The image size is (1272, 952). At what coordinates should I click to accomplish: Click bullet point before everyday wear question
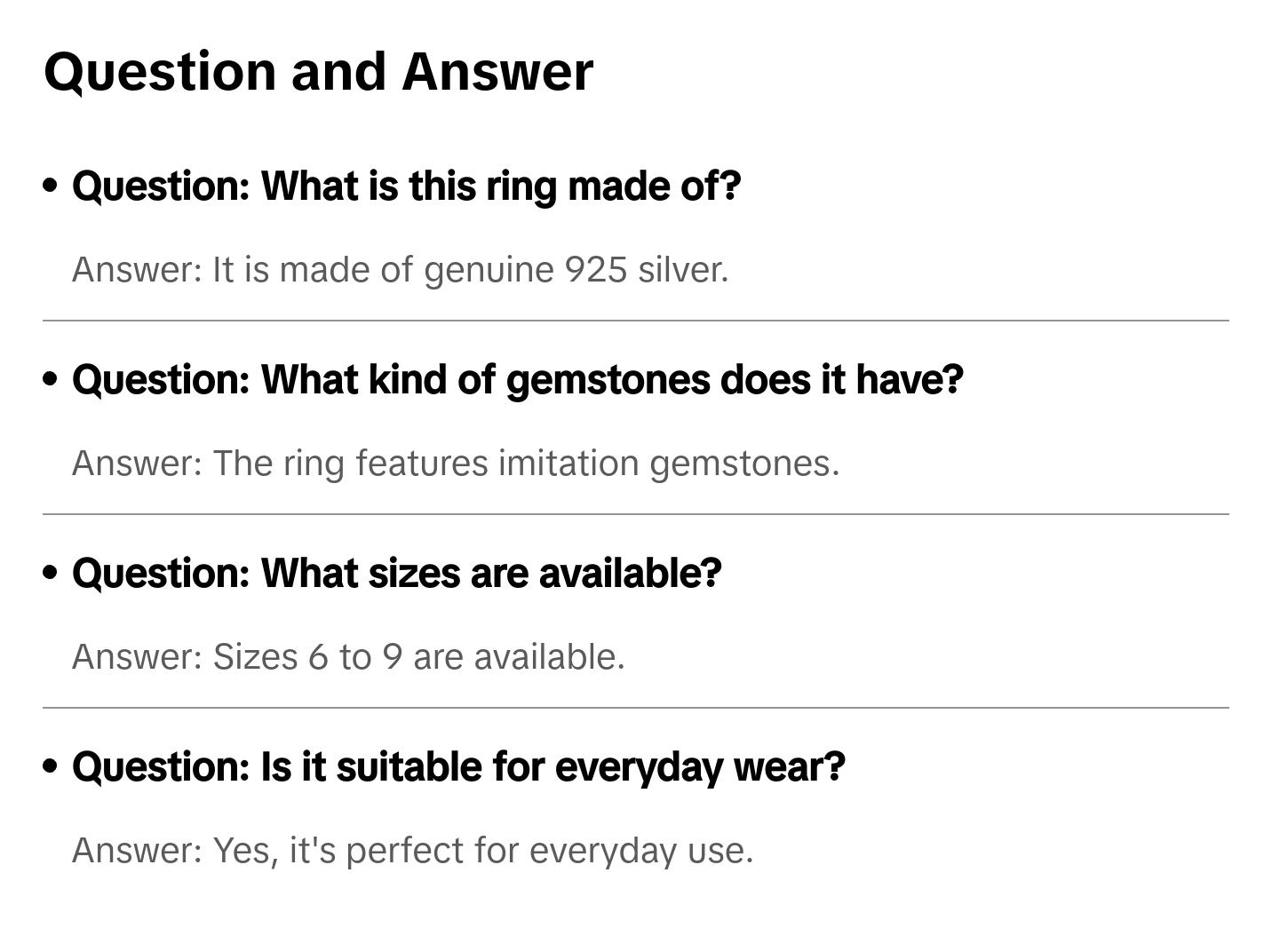click(x=51, y=766)
